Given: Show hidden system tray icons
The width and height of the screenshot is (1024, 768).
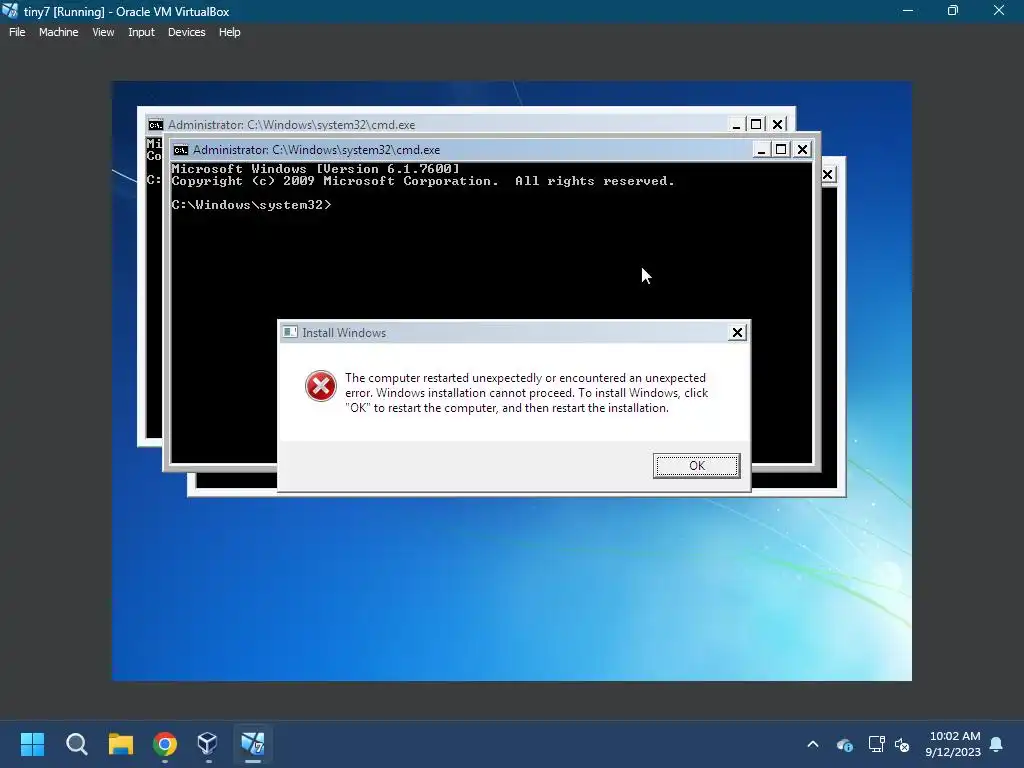Looking at the screenshot, I should [813, 744].
